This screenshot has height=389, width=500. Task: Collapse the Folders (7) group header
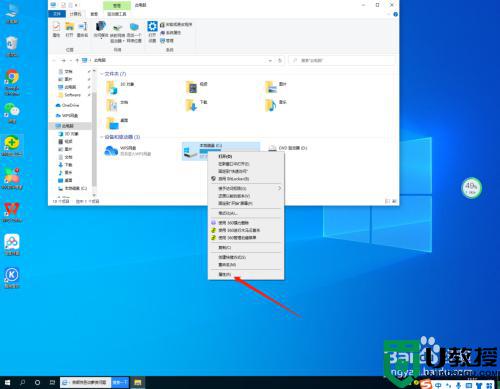tap(113, 74)
